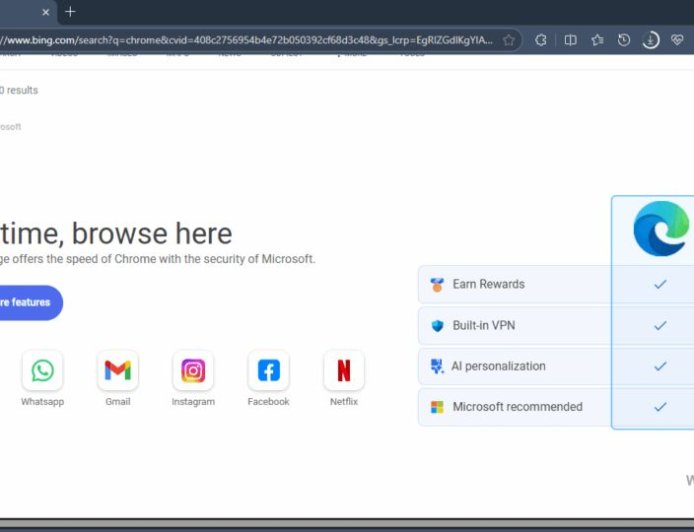Viewport: 694px width, 532px height.
Task: Toggle split screen view icon
Action: click(x=571, y=40)
